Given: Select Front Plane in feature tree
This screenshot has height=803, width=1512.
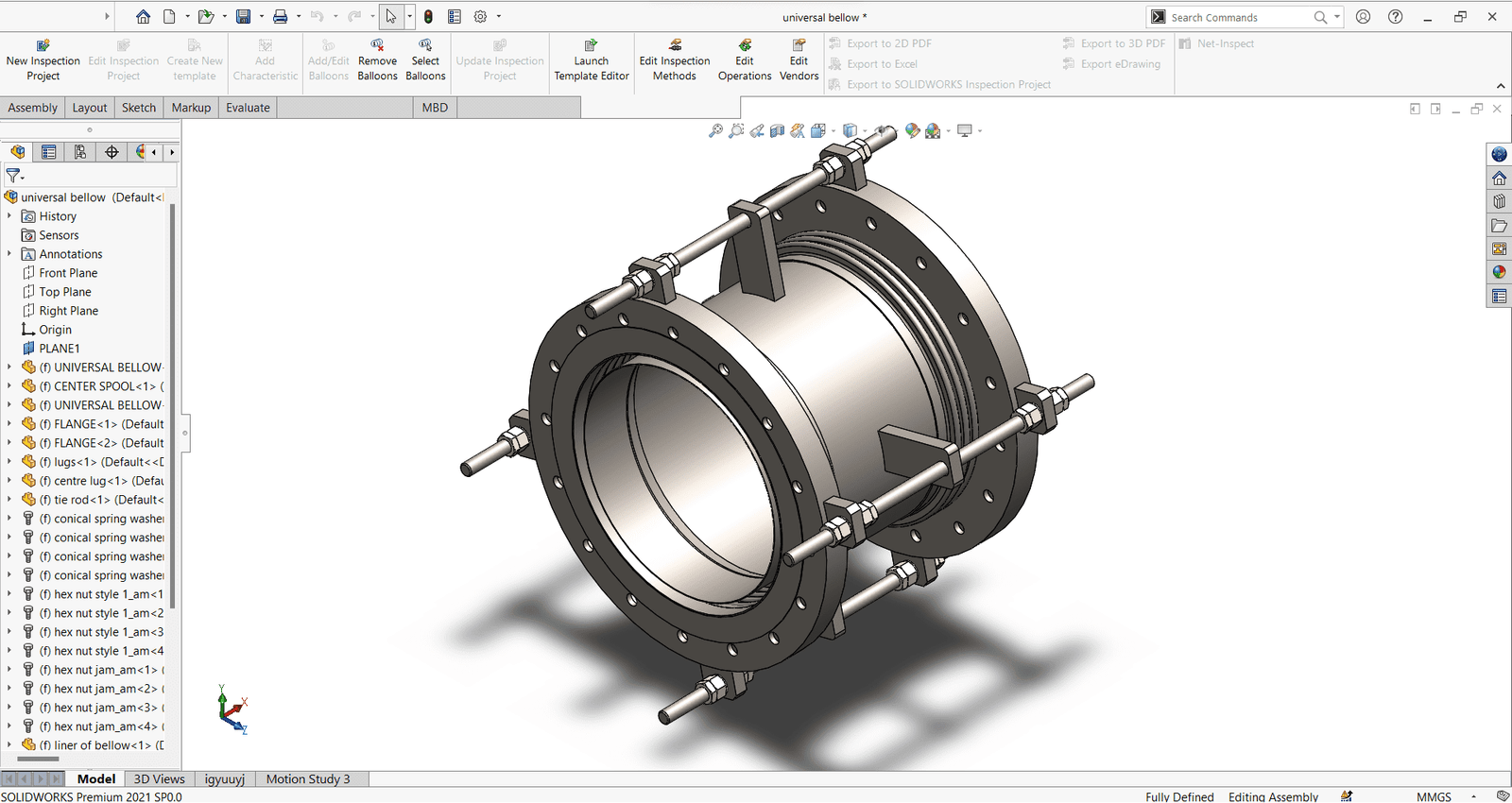Looking at the screenshot, I should [68, 273].
